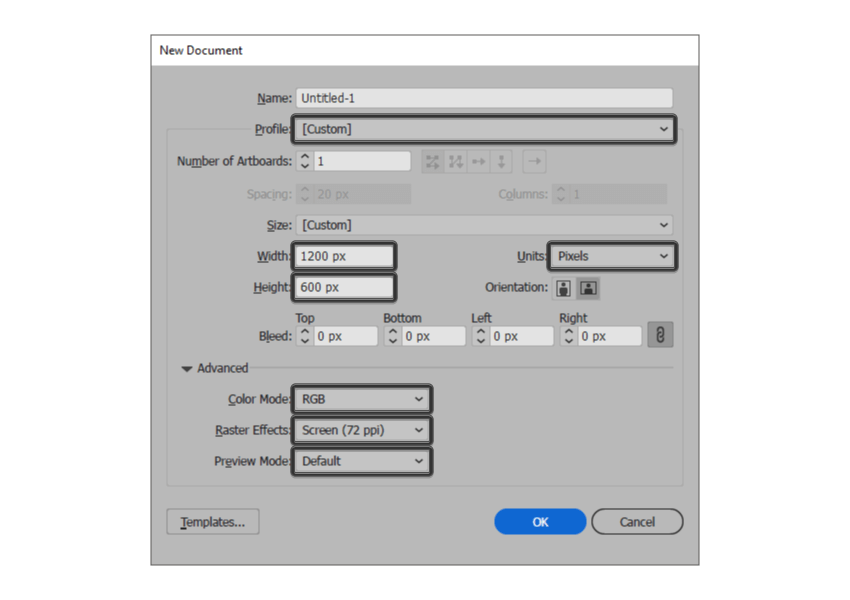Click the Templates... button
Viewport: 850px width, 600px height.
click(212, 521)
